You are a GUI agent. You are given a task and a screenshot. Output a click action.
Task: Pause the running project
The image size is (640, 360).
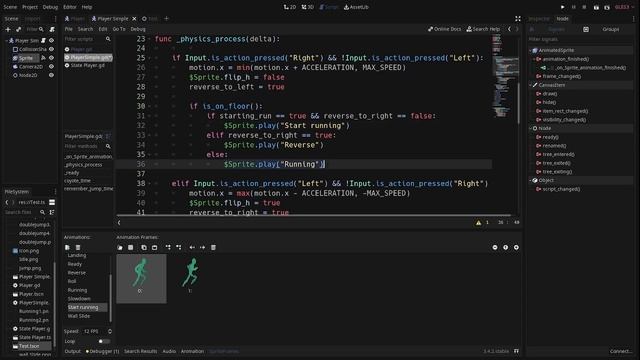(573, 7)
